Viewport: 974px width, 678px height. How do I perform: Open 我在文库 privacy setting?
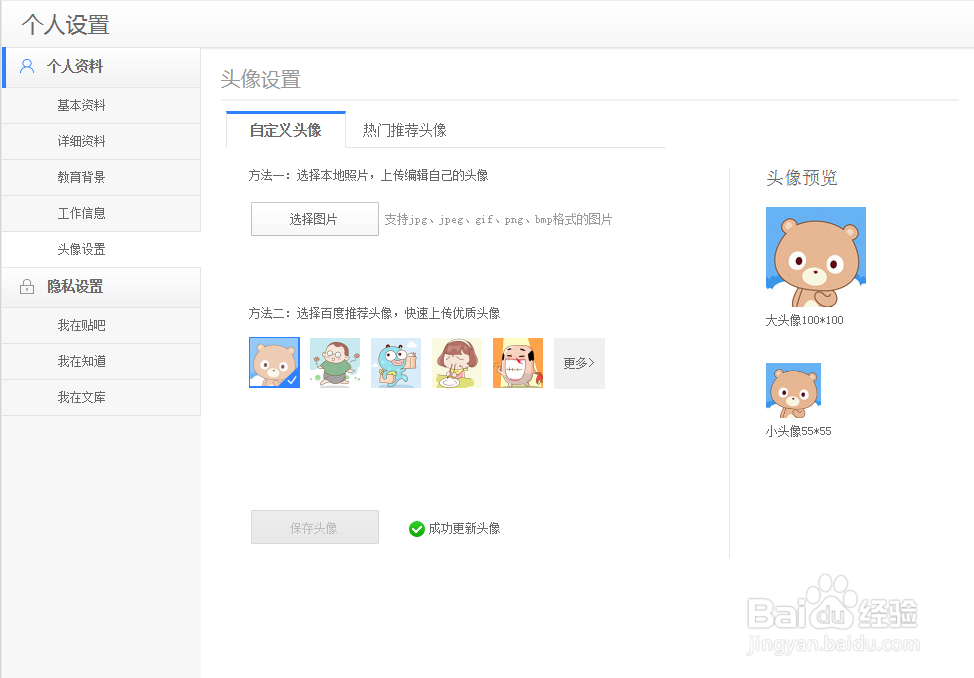(101, 398)
